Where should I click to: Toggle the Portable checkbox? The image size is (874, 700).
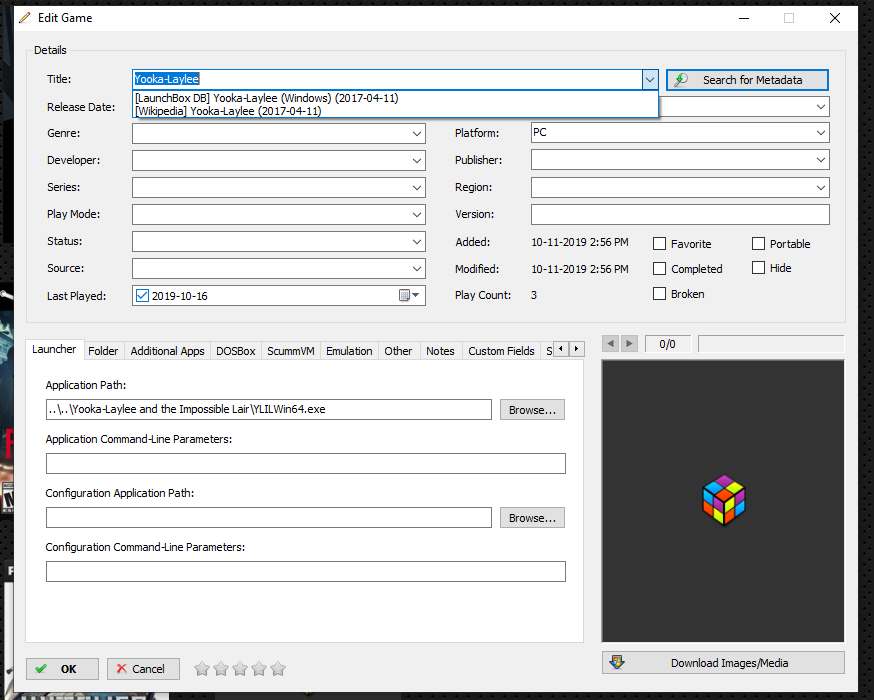758,244
